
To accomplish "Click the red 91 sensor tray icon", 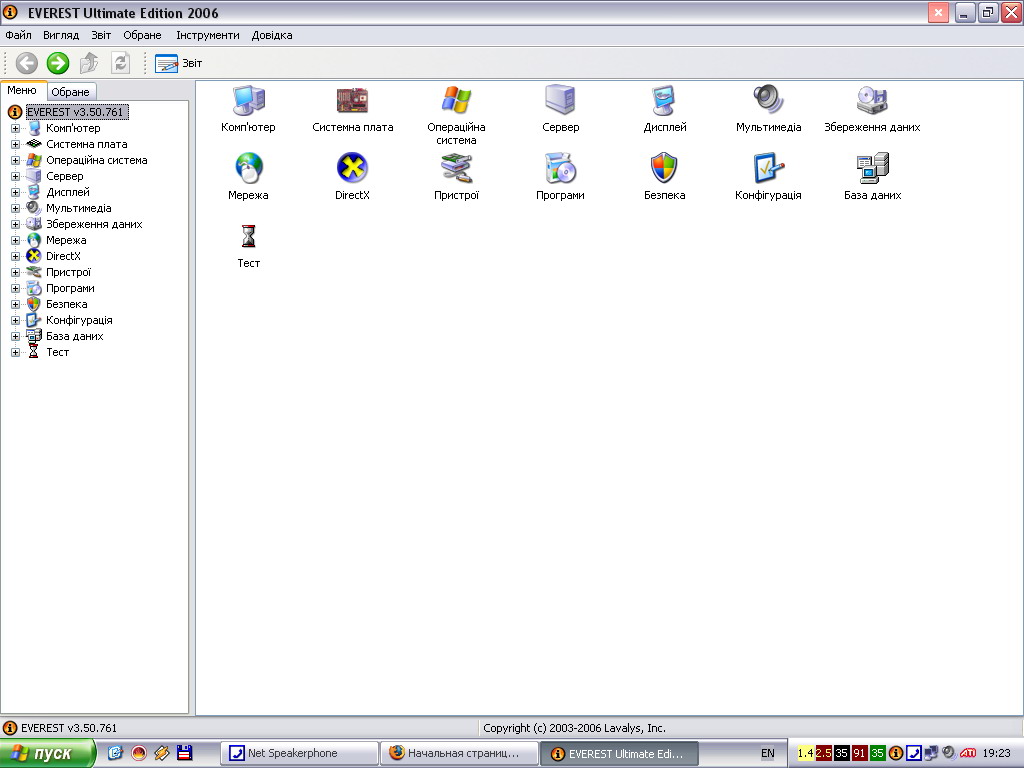I will point(859,754).
